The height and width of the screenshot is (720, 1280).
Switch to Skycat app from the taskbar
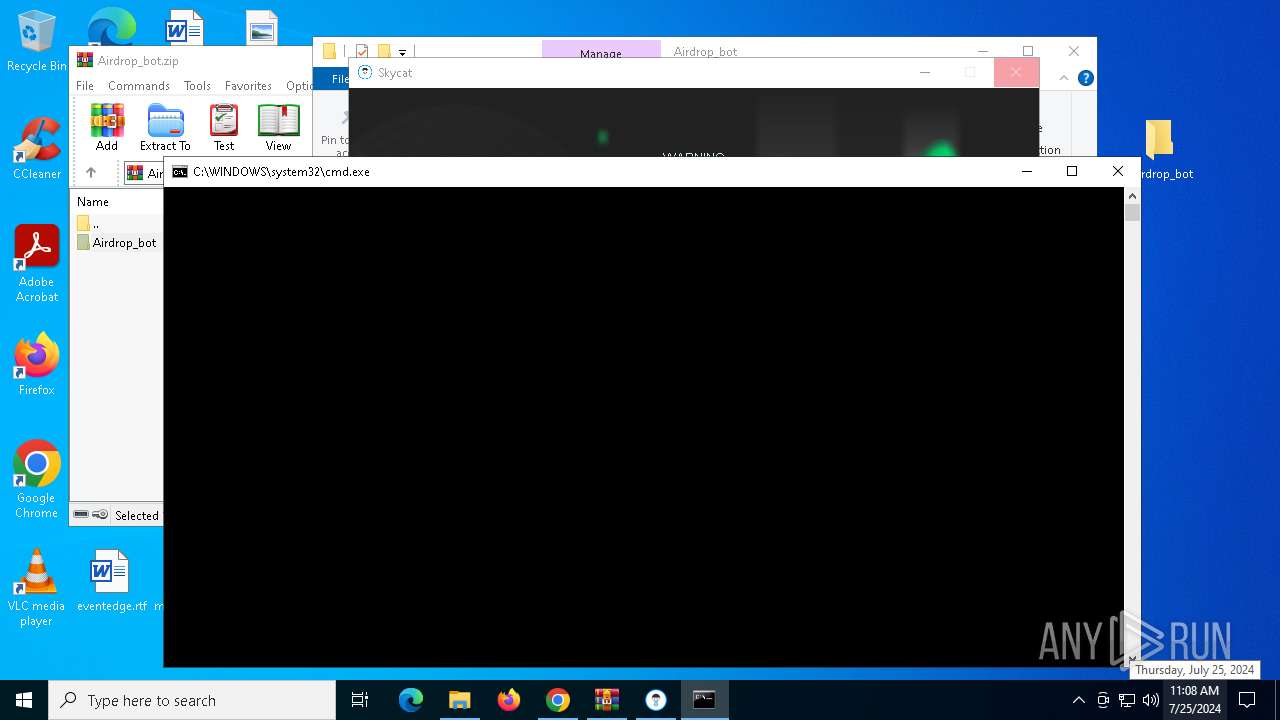[x=656, y=700]
